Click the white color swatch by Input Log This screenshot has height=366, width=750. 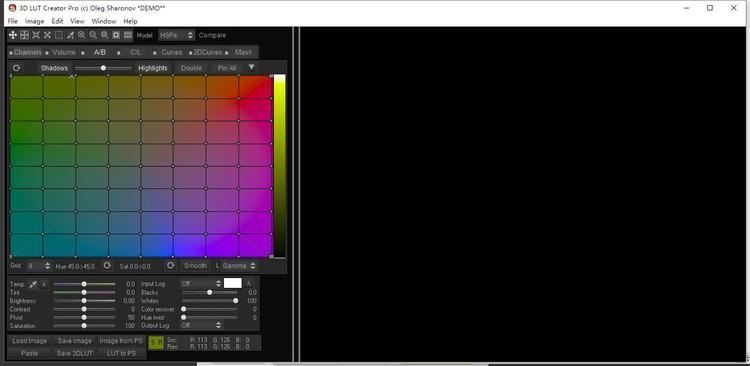click(x=233, y=283)
